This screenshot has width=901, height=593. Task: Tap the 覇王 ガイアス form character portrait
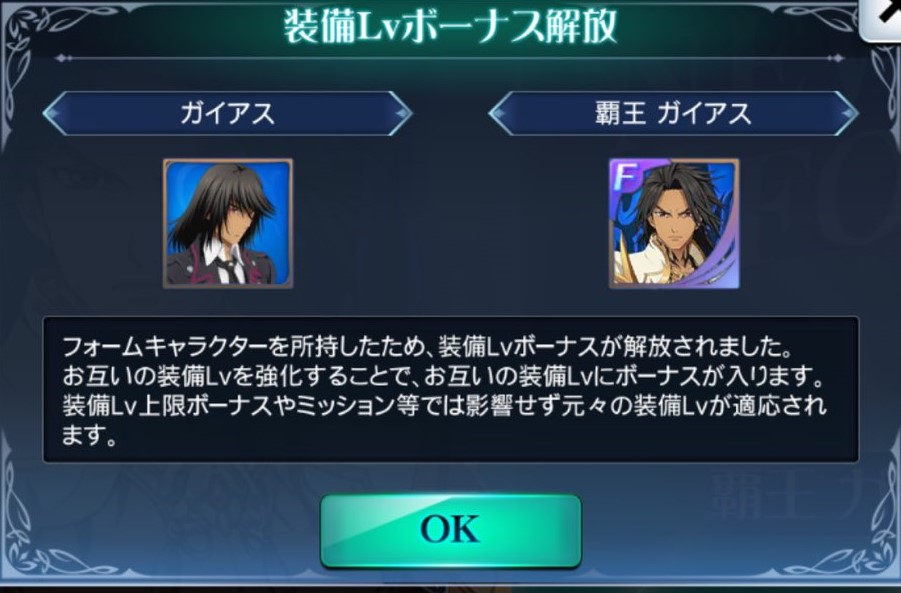point(674,224)
